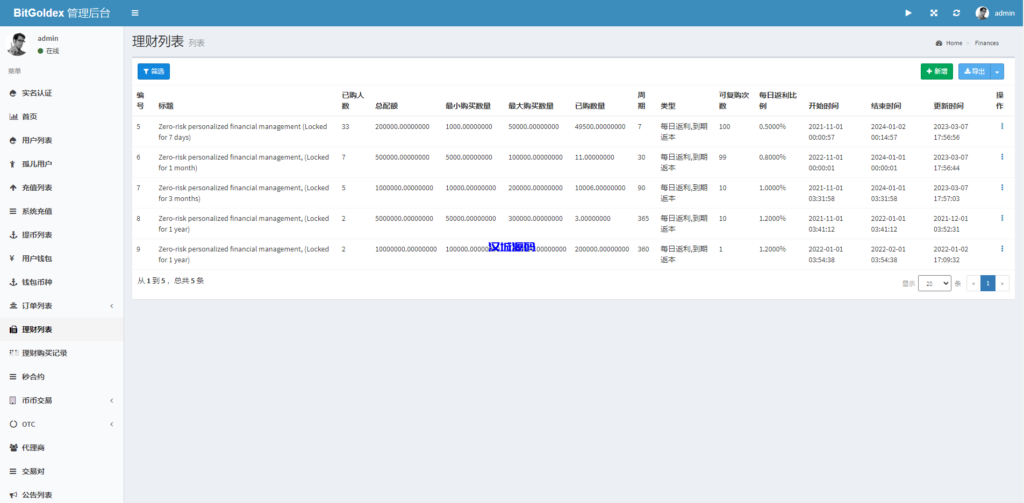The width and height of the screenshot is (1024, 503).
Task: Click admin avatar in top right
Action: 982,13
